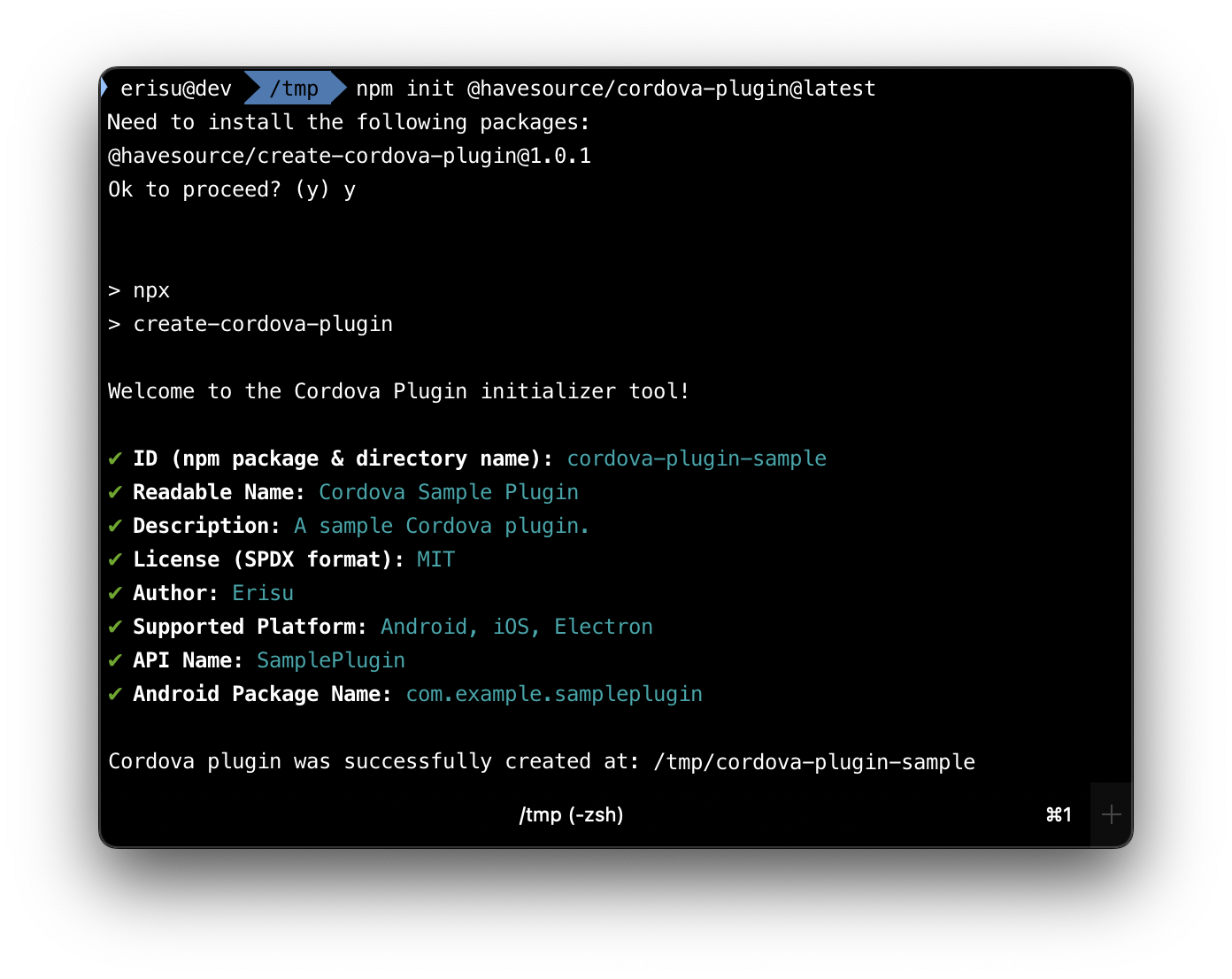Click the 'Cordova plugin was successfully created at:' text
Screen dimensions: 1232x979
click(373, 761)
